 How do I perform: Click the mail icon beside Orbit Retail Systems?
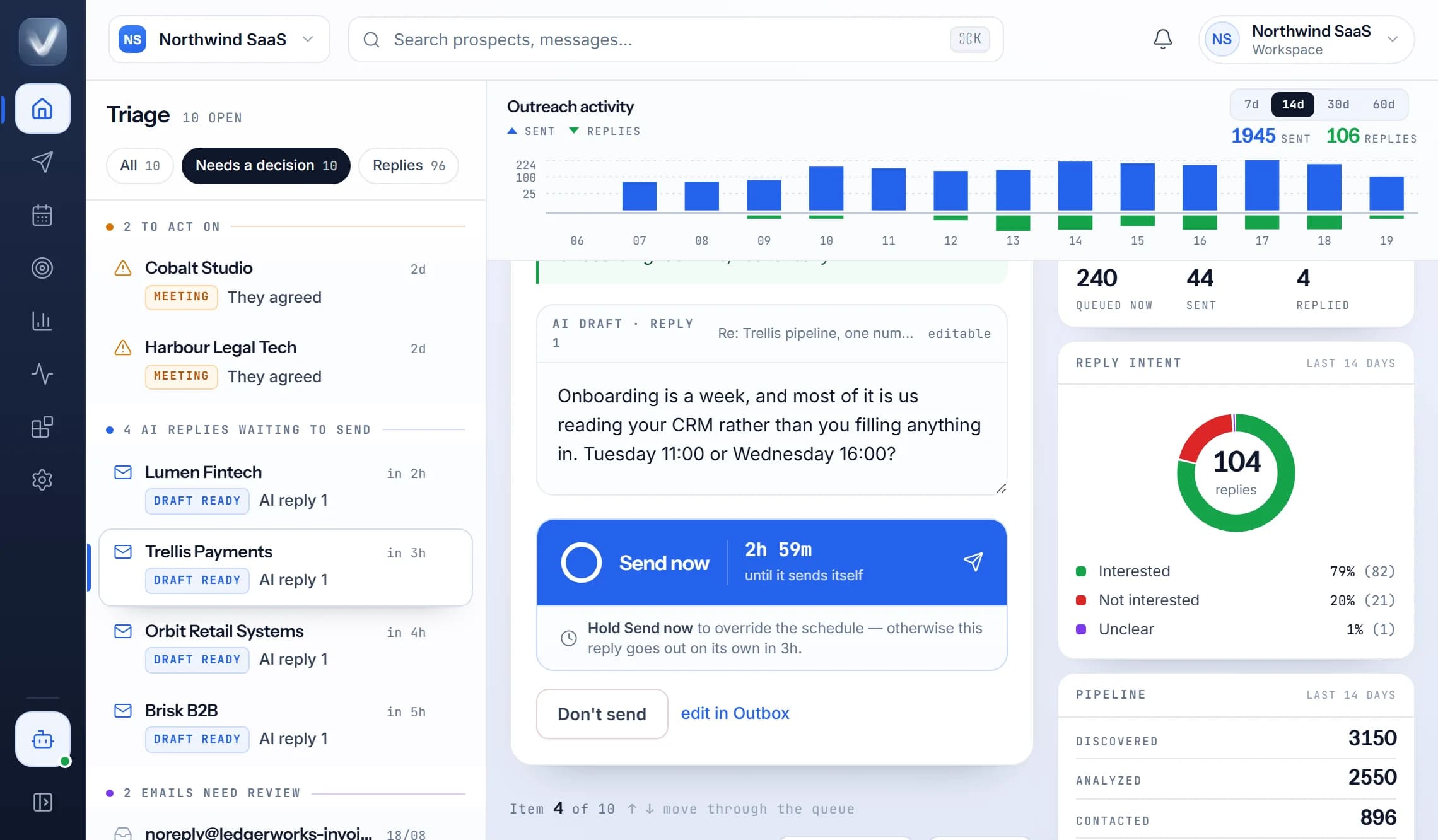[123, 631]
